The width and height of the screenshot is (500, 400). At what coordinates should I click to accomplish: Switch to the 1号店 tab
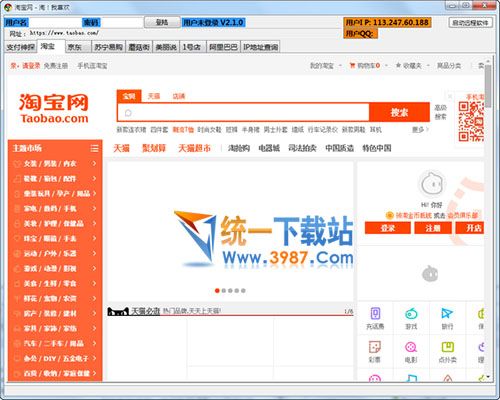[x=192, y=47]
